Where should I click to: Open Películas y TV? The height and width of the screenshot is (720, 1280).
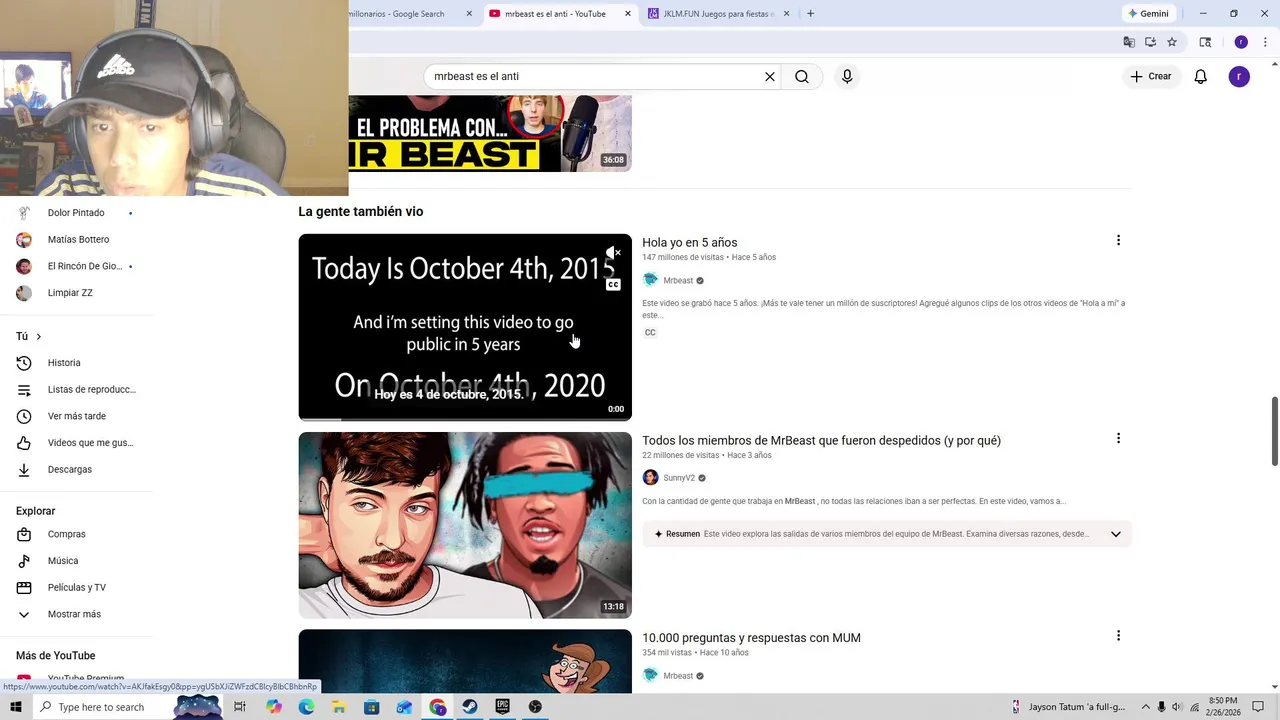coord(76,587)
